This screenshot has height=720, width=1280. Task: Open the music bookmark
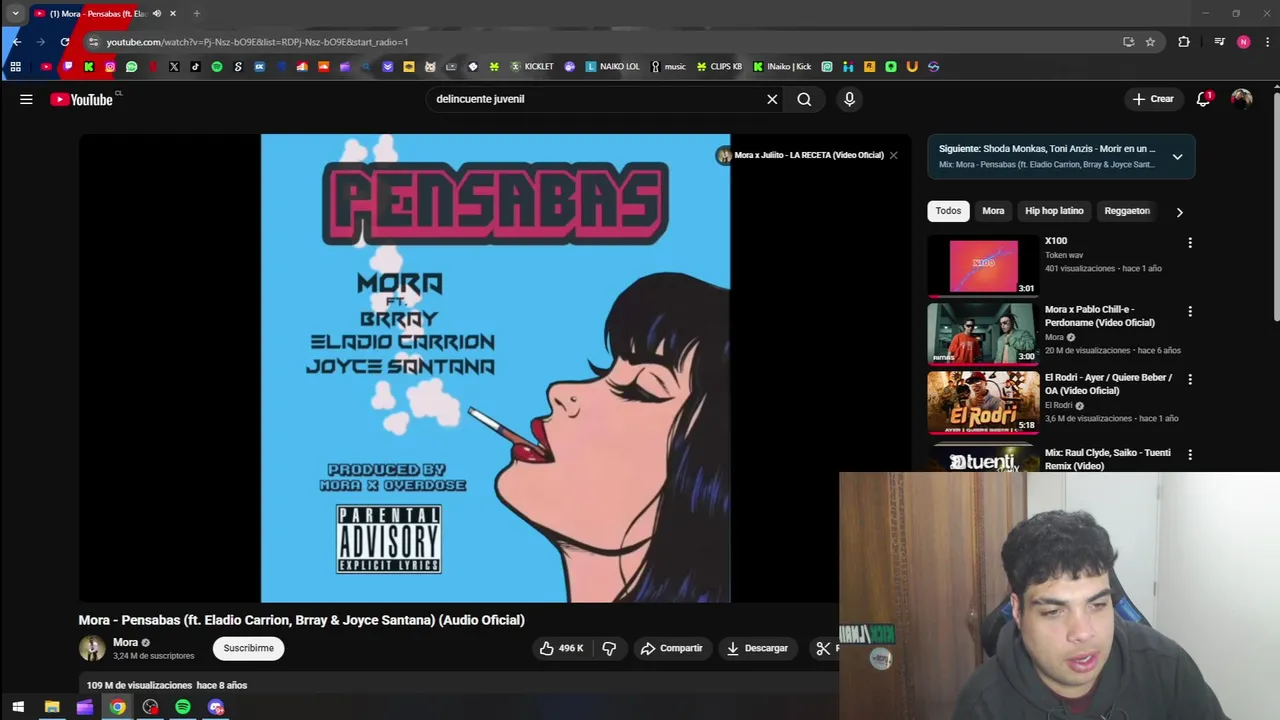pos(669,67)
